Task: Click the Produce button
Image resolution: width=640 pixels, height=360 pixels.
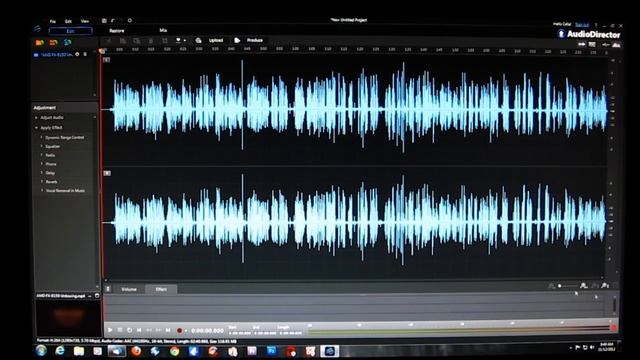Action: click(x=255, y=40)
